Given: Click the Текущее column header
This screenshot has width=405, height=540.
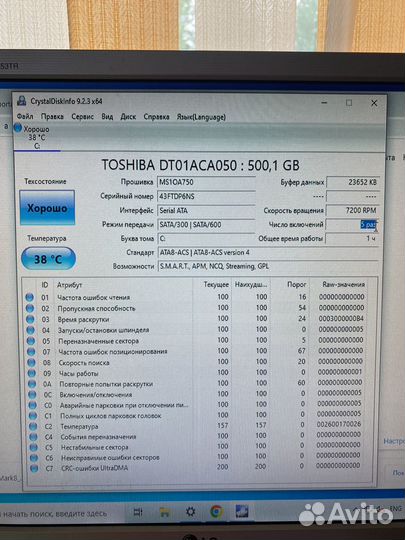Looking at the screenshot, I should point(216,284).
